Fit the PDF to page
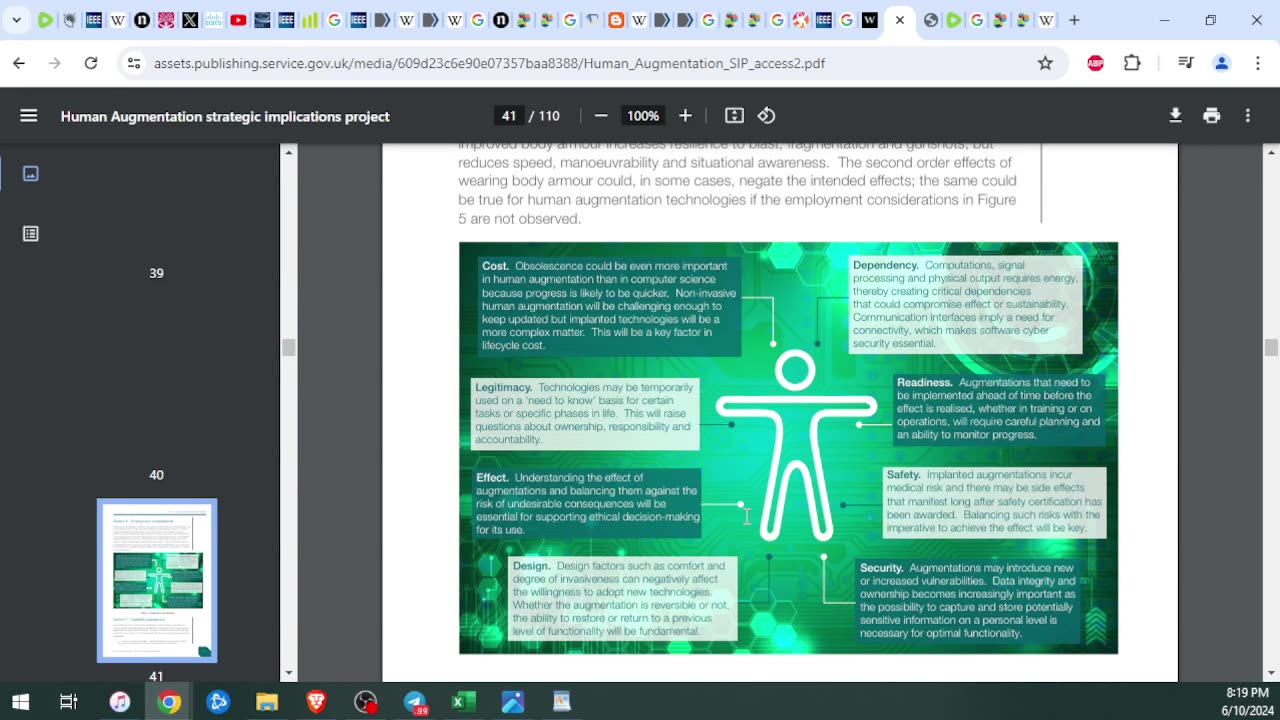The image size is (1280, 720). [x=734, y=116]
